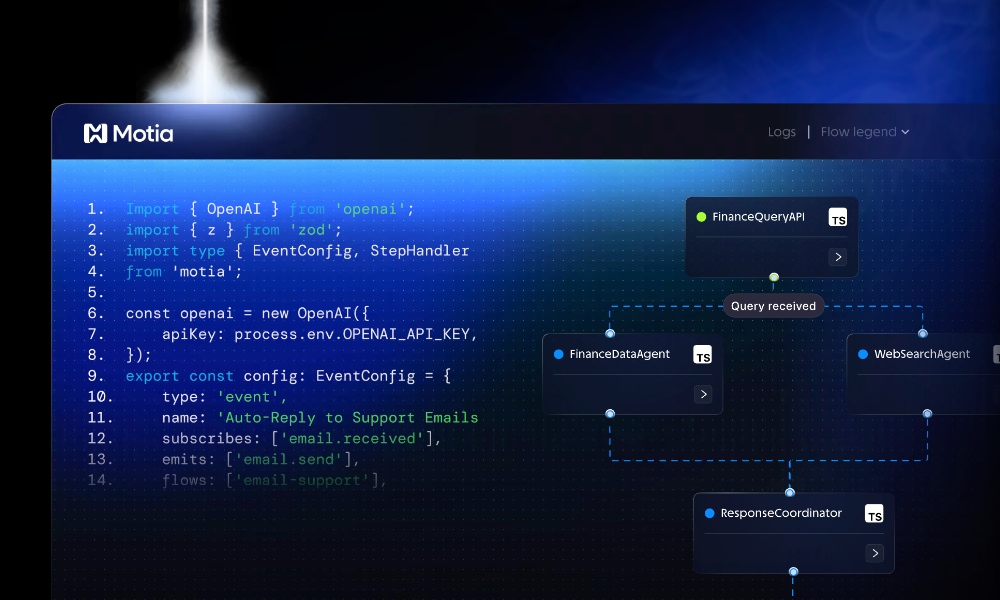Open the Flow legend dropdown
Screen dimensions: 1000x600
[864, 131]
